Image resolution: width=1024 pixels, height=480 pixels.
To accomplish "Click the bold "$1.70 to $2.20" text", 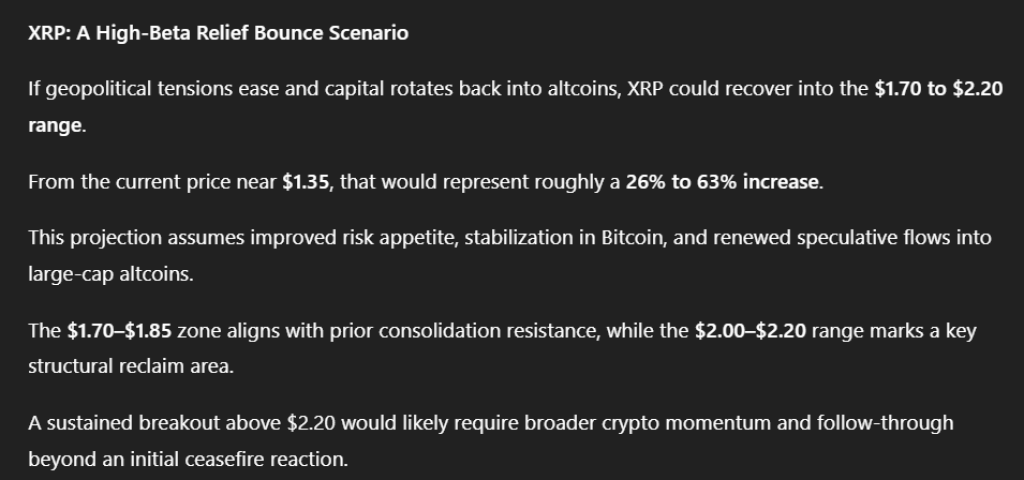I will (x=938, y=88).
